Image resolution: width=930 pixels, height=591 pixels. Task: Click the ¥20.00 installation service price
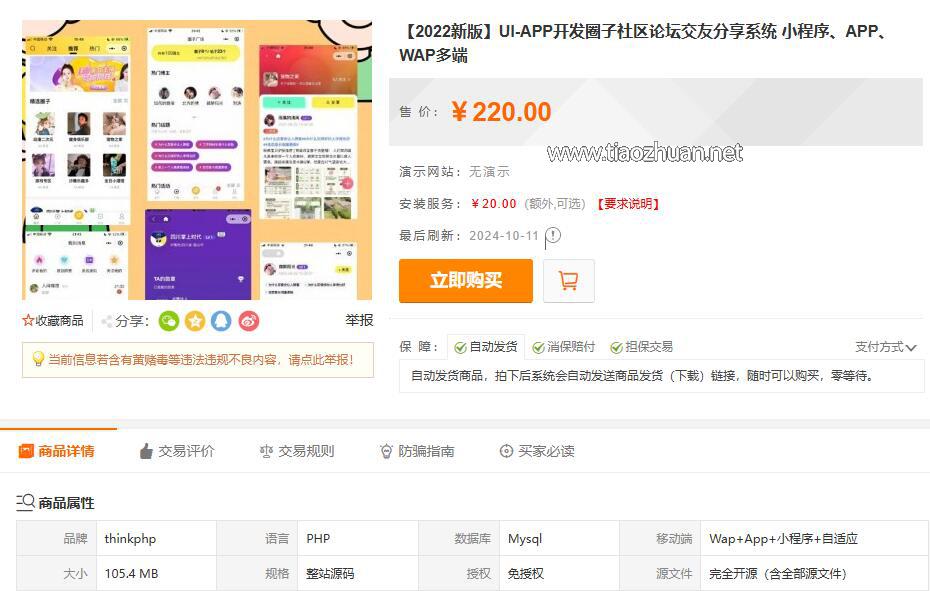pos(493,204)
